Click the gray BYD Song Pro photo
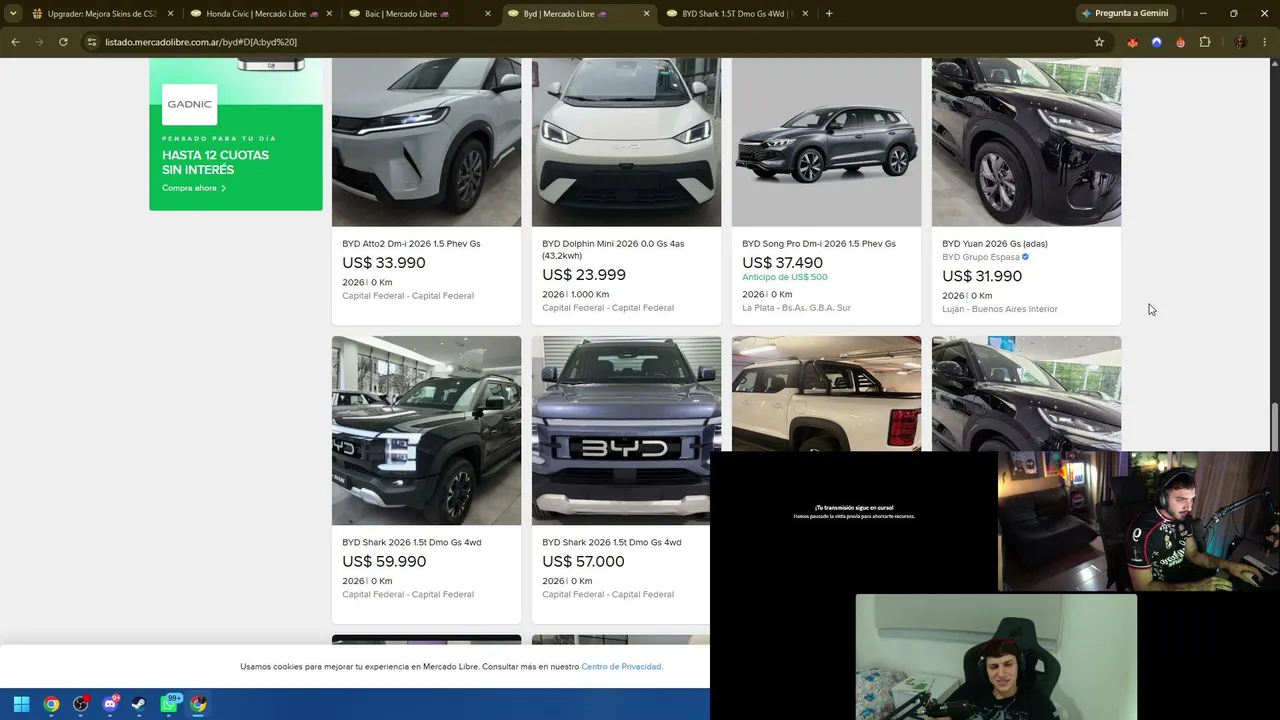The image size is (1280, 720). [x=826, y=142]
